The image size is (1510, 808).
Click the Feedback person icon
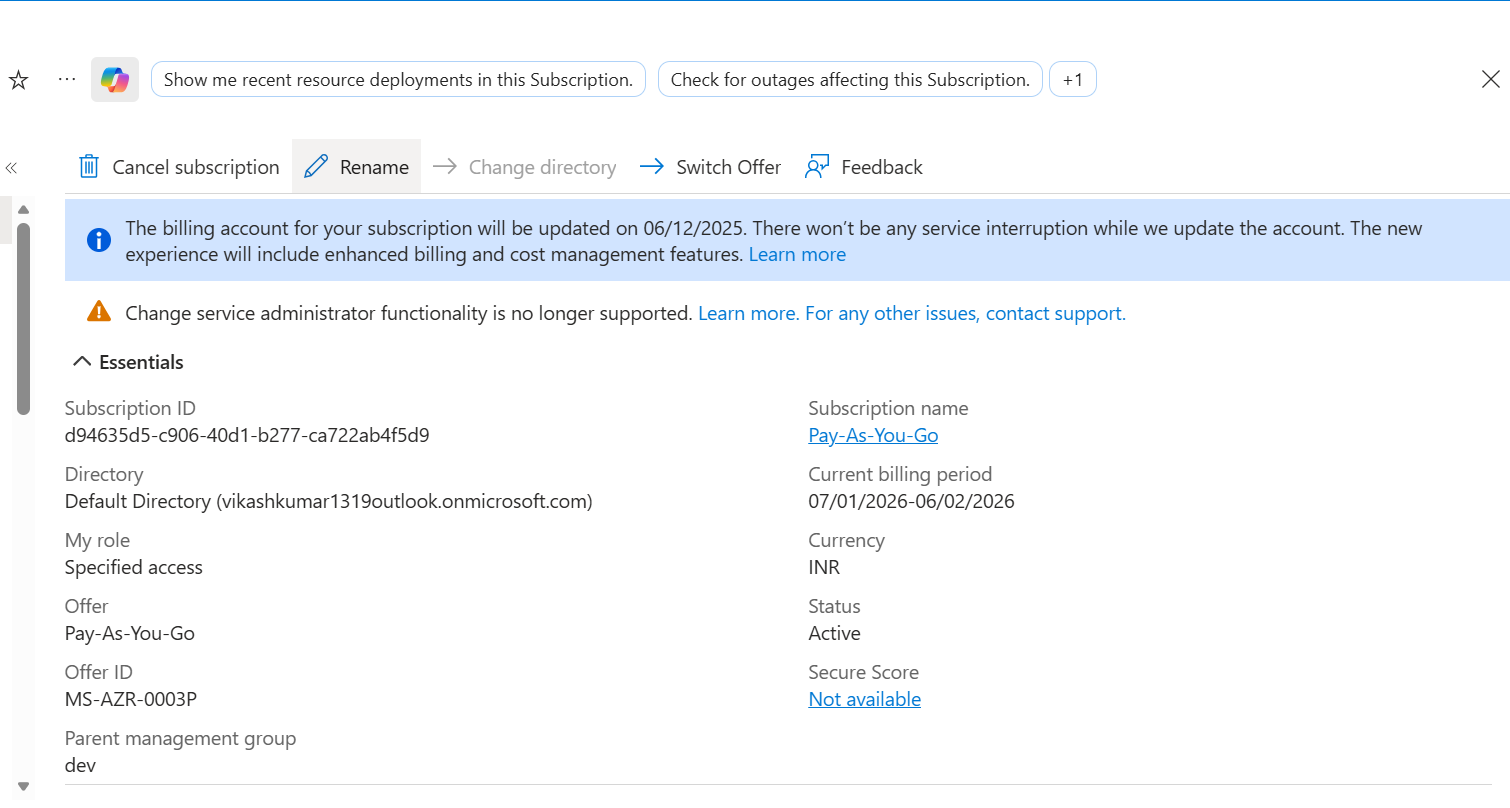click(x=817, y=166)
